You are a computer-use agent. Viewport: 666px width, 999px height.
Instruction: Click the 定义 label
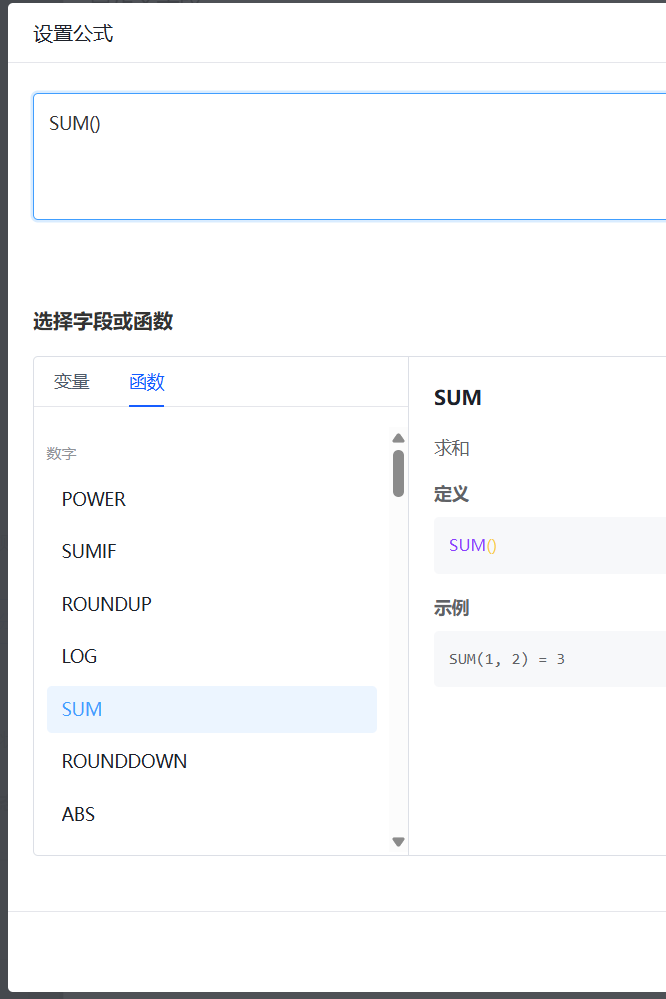451,494
